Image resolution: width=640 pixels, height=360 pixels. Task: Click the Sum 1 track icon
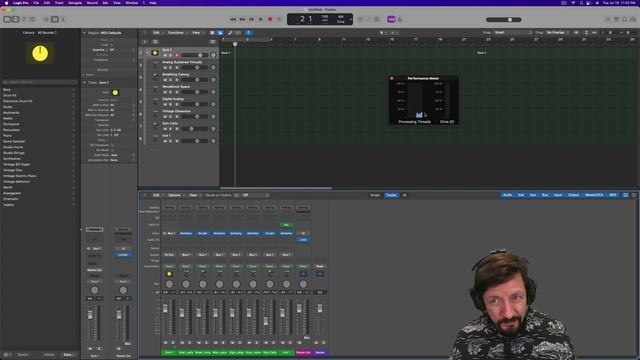[x=155, y=53]
